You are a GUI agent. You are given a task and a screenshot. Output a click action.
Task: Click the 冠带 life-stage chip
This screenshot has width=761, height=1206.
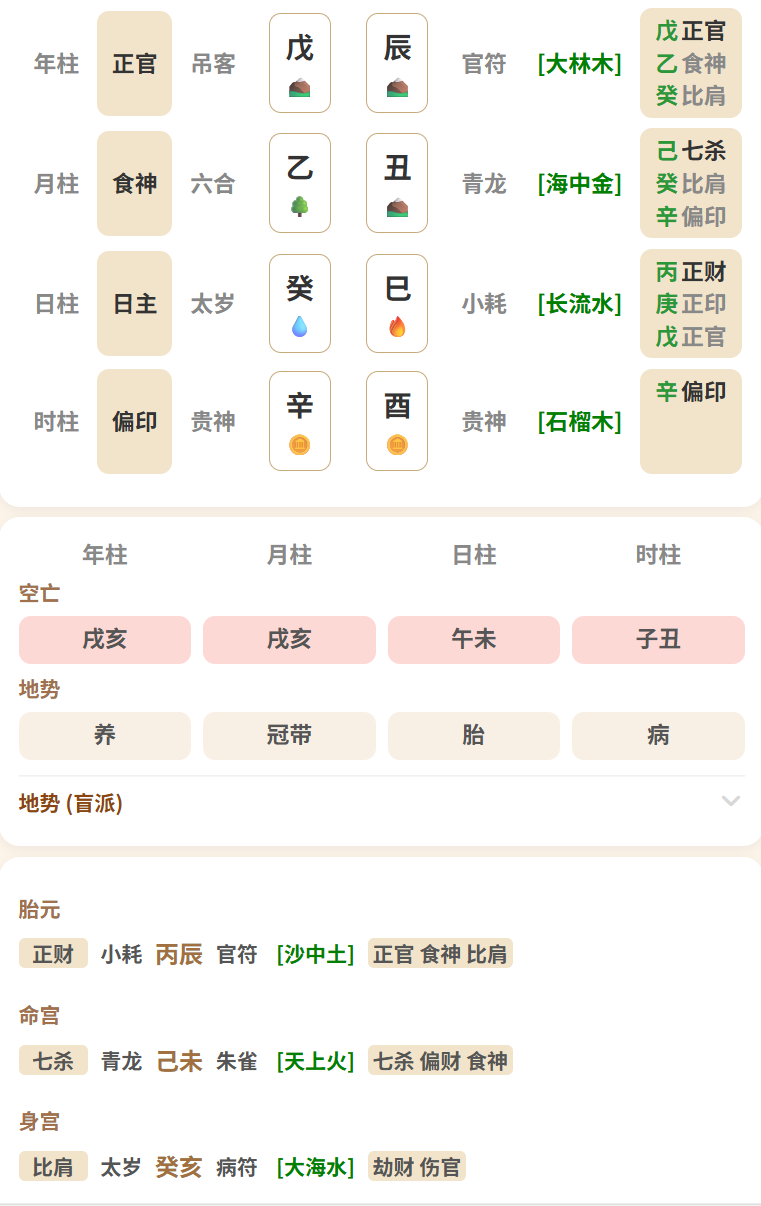coord(289,736)
